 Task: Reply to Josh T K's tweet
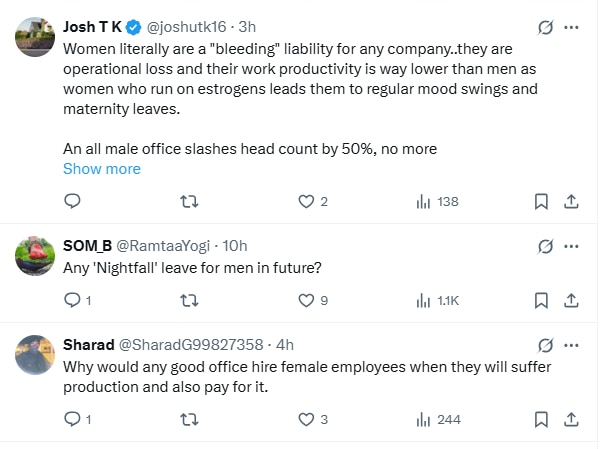72,201
